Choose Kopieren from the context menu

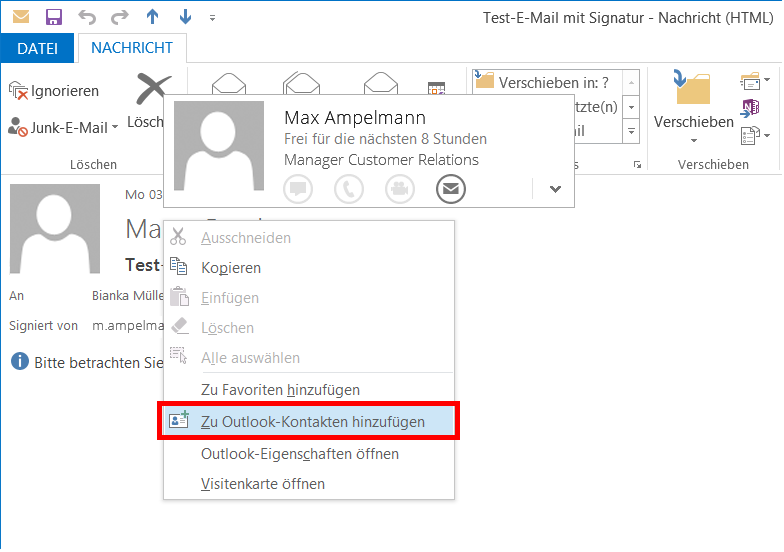(x=309, y=268)
